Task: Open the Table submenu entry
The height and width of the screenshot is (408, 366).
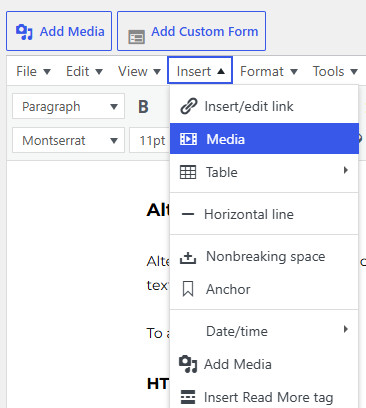Action: [264, 172]
